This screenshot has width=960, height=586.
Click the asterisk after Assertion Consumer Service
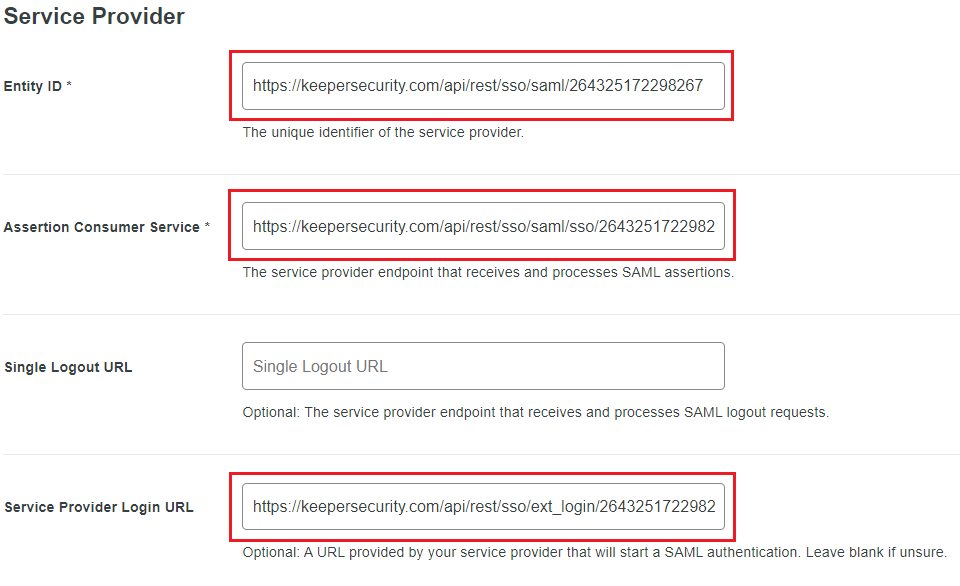(207, 227)
